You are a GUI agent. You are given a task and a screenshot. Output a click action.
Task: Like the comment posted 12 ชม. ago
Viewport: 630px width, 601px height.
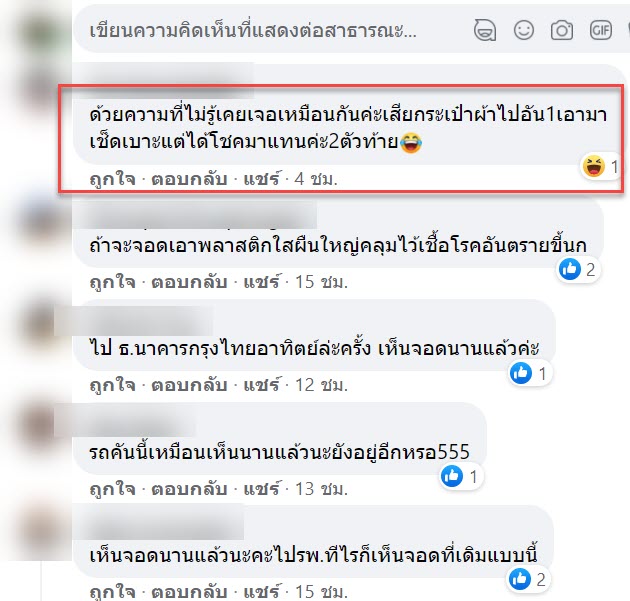(112, 386)
